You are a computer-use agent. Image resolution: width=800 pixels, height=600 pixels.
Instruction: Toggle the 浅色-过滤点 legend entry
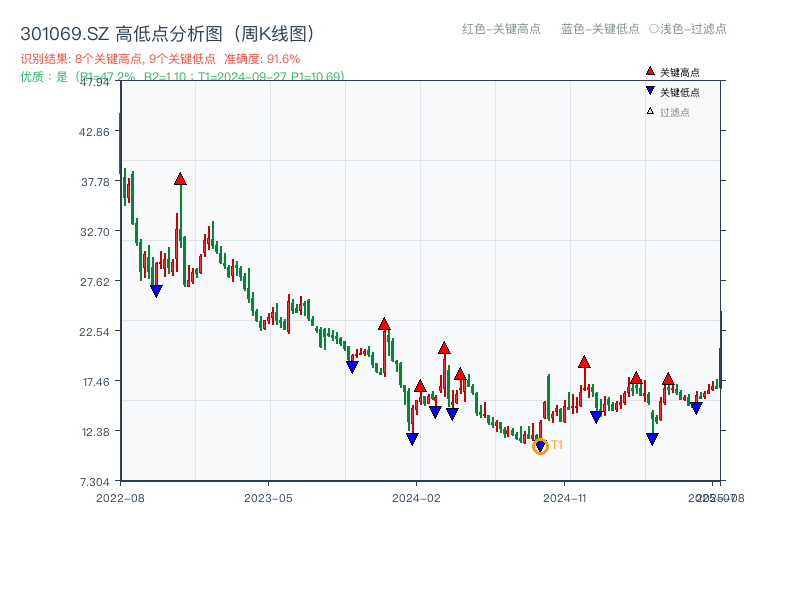688,30
